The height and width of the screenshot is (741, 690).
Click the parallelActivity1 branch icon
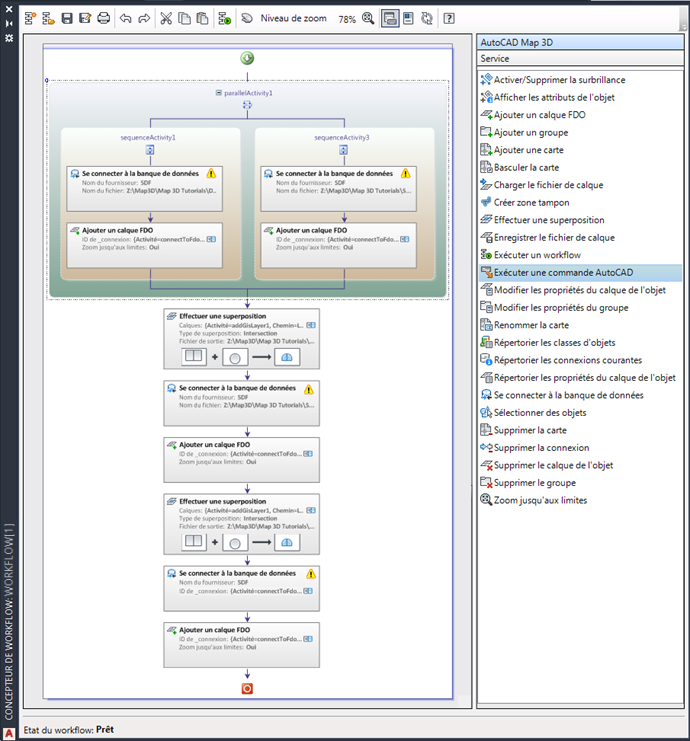point(247,105)
